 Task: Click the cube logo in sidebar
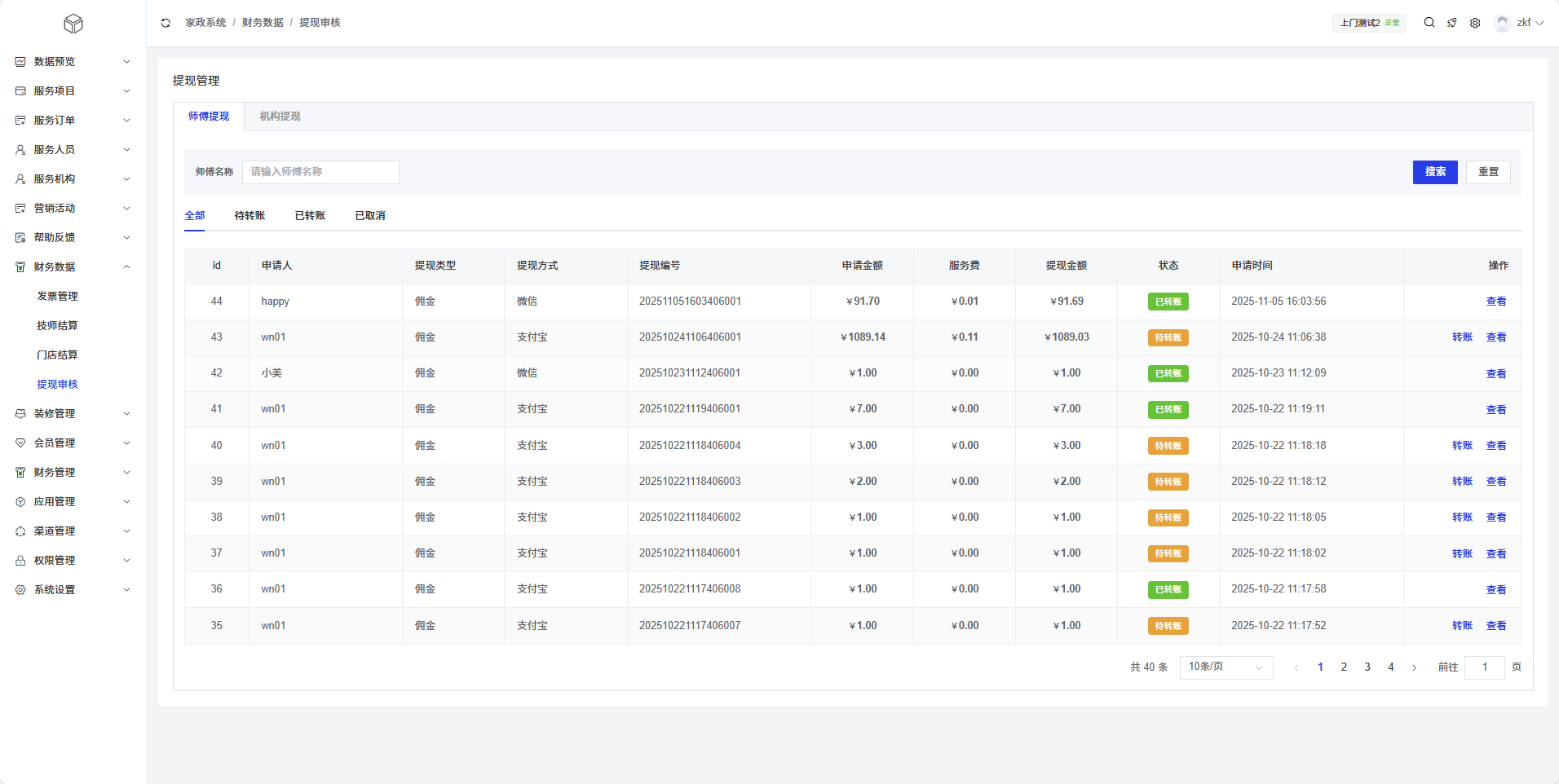73,24
